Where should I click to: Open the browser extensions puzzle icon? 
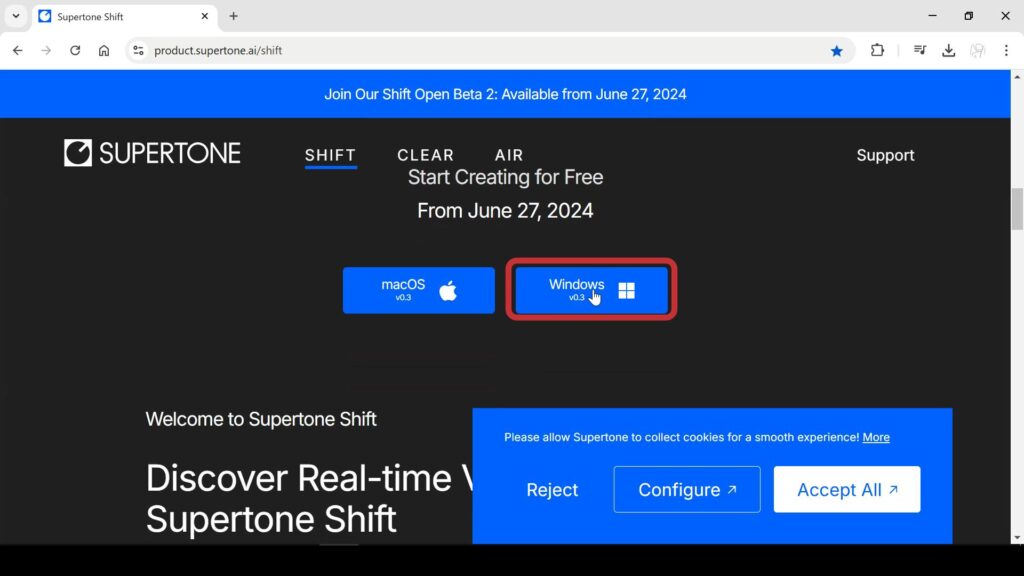click(877, 51)
